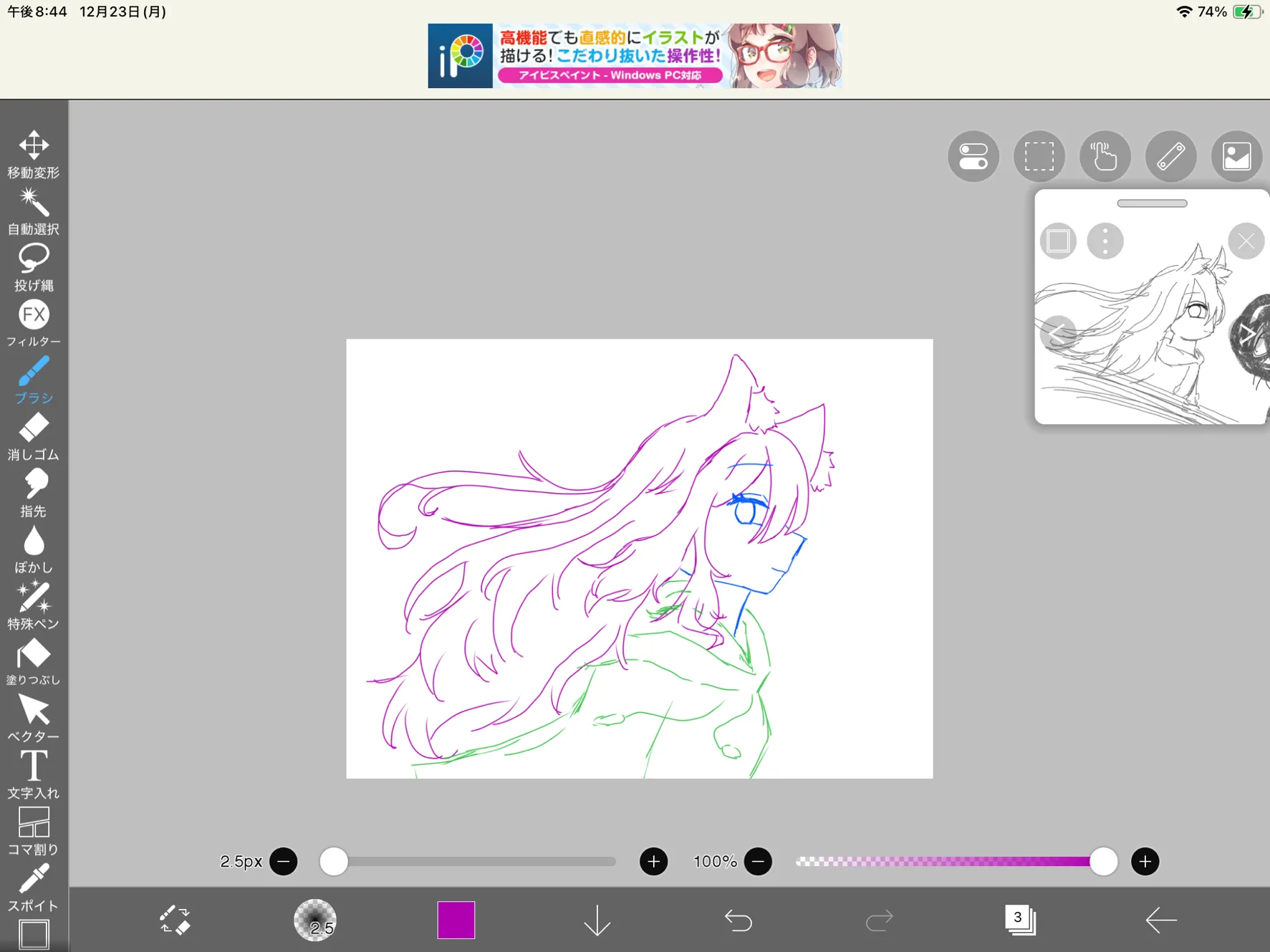Select the Eyedropper (スポイト) tool
Image resolution: width=1270 pixels, height=952 pixels.
[x=34, y=887]
